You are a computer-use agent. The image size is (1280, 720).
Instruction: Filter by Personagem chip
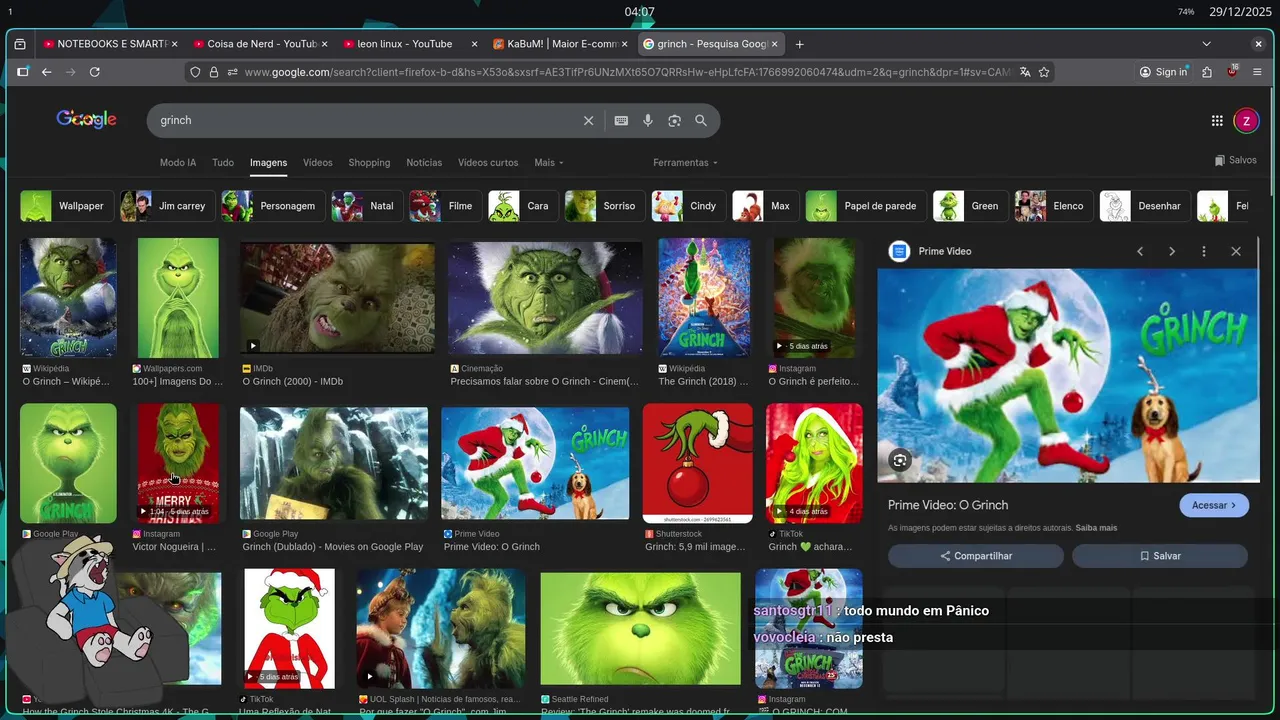(272, 206)
